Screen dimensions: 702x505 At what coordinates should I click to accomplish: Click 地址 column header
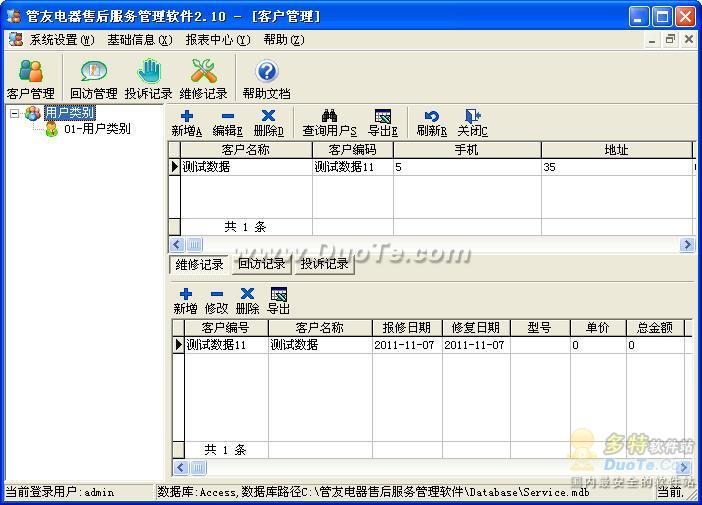616,150
